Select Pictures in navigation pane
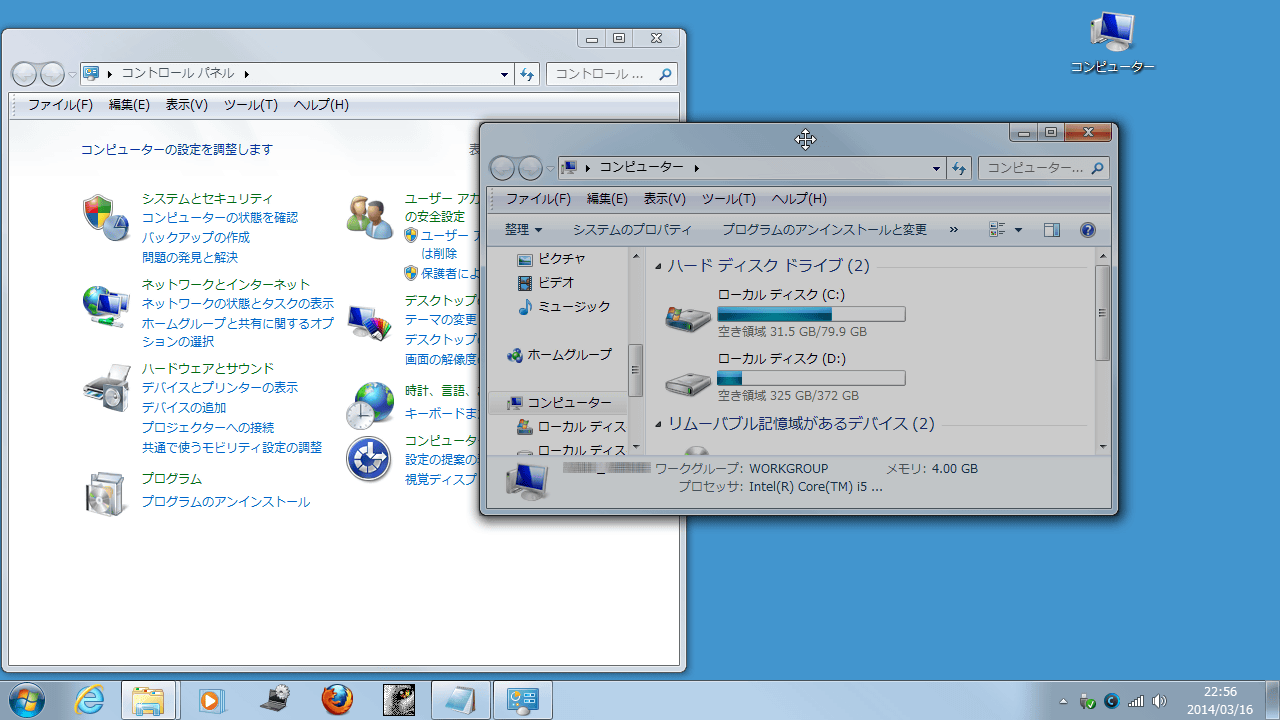1280x720 pixels. tap(551, 259)
